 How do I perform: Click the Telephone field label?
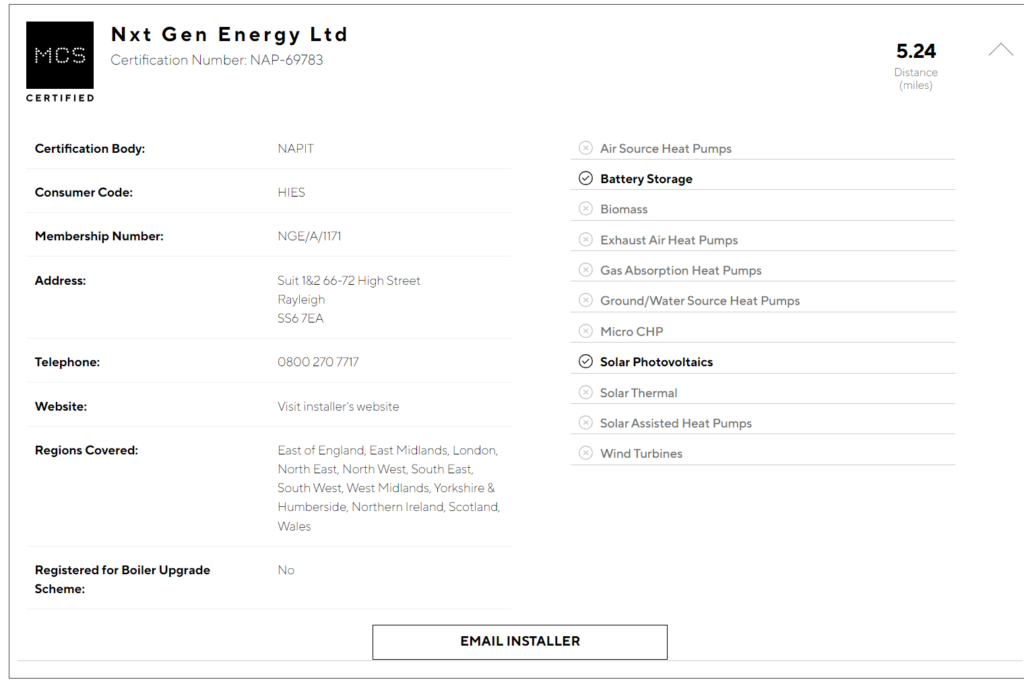(x=67, y=362)
